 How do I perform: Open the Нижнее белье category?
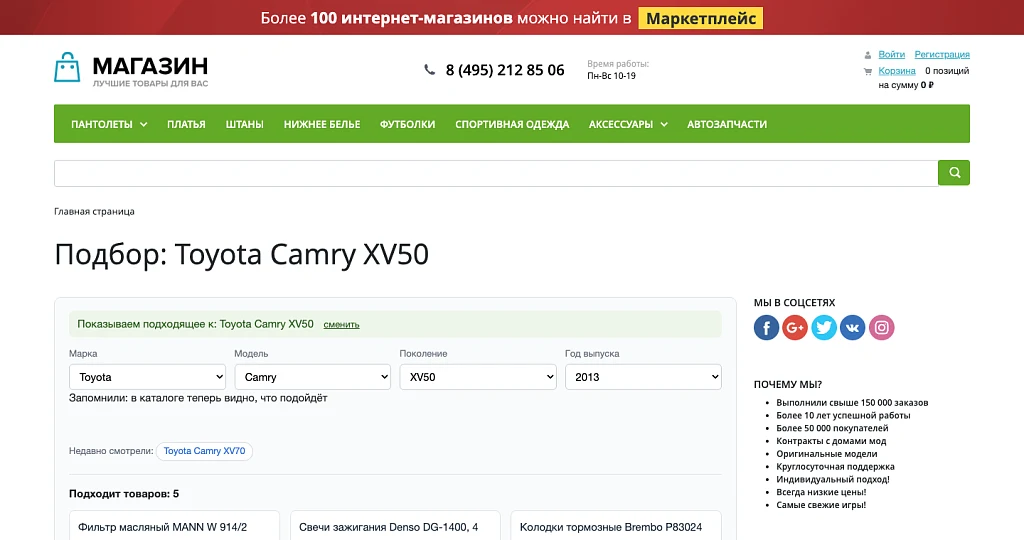pyautogui.click(x=322, y=124)
